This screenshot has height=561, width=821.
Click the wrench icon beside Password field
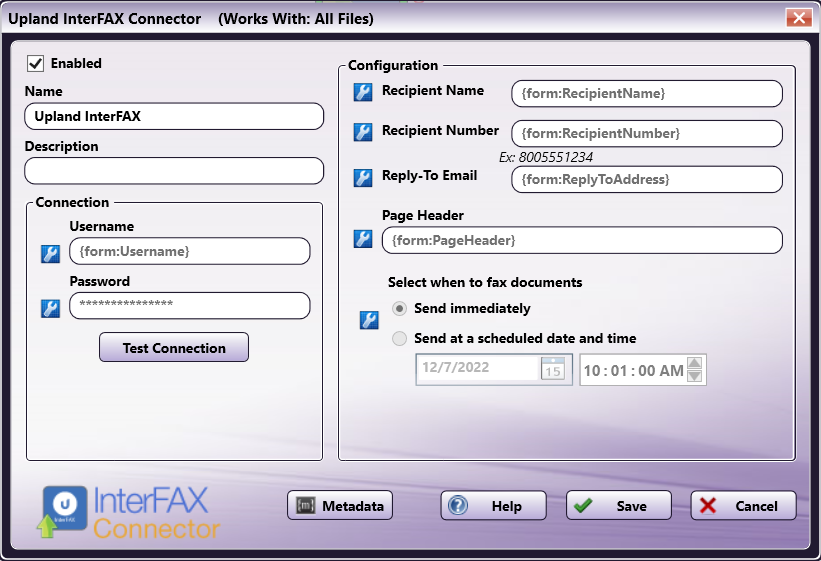click(x=50, y=309)
